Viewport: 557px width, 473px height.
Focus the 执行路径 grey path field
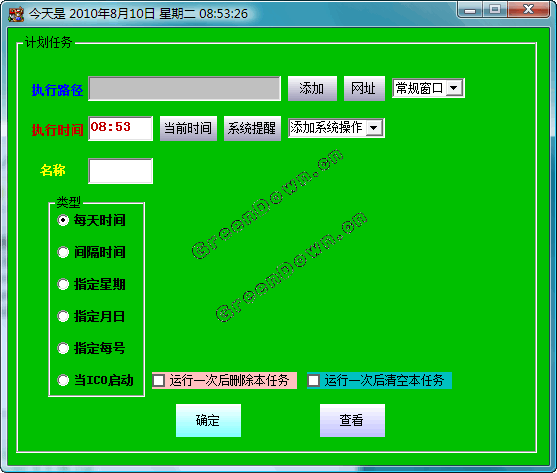(x=184, y=88)
